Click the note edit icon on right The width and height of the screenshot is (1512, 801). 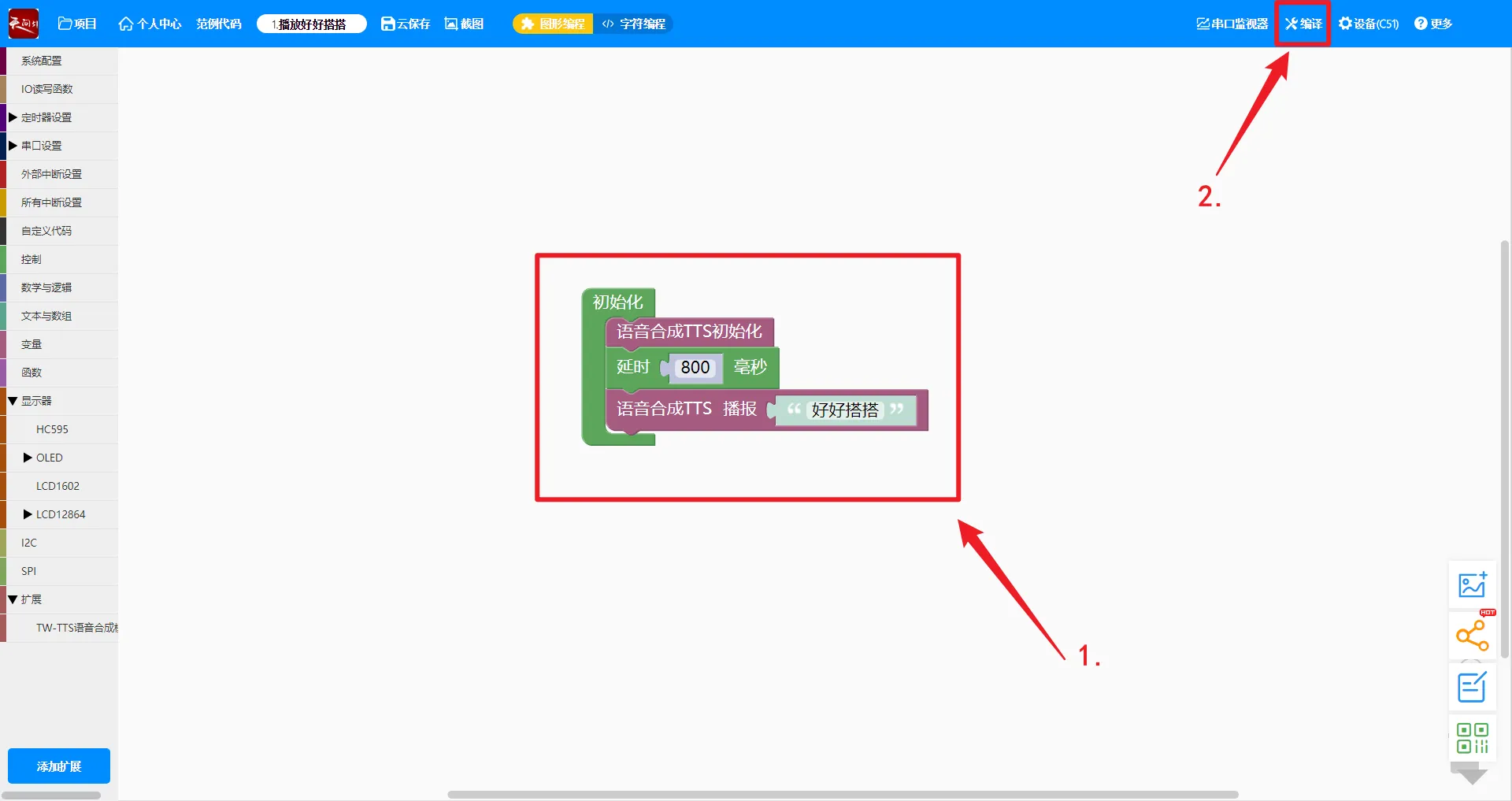click(1472, 687)
